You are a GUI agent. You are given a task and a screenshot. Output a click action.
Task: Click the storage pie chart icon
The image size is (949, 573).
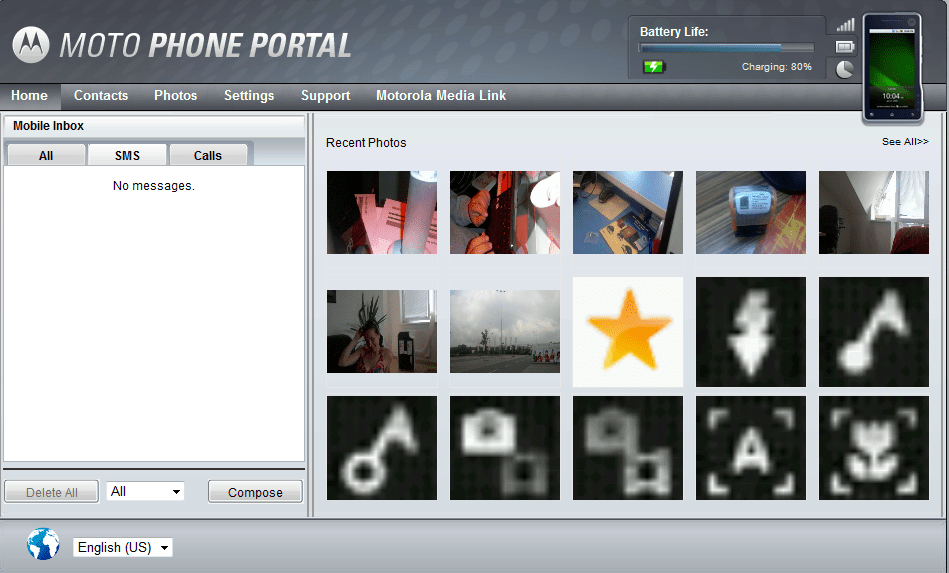click(x=845, y=68)
